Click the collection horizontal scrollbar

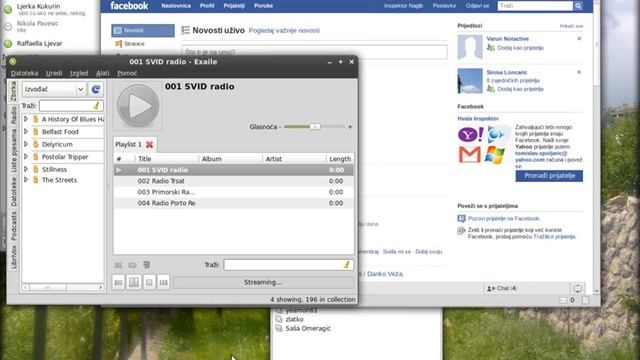click(63, 287)
